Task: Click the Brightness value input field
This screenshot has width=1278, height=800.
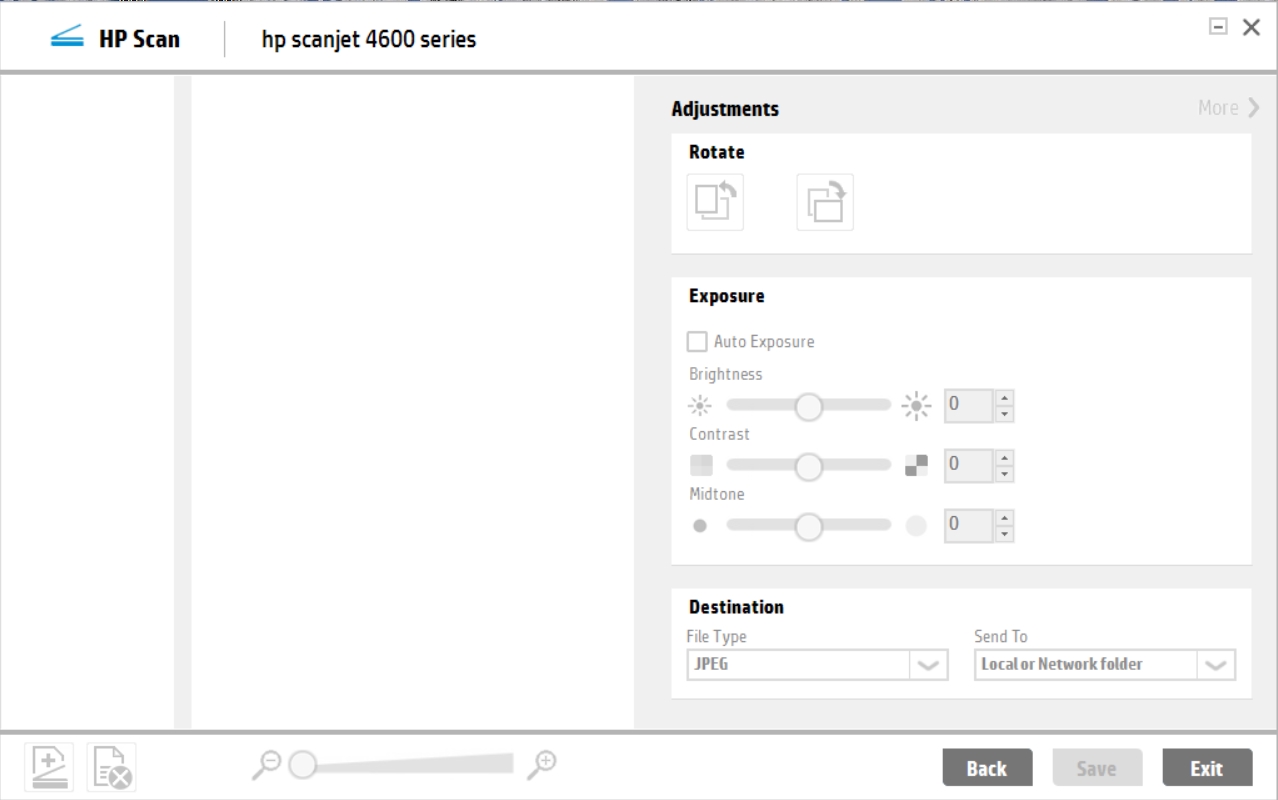Action: point(967,406)
